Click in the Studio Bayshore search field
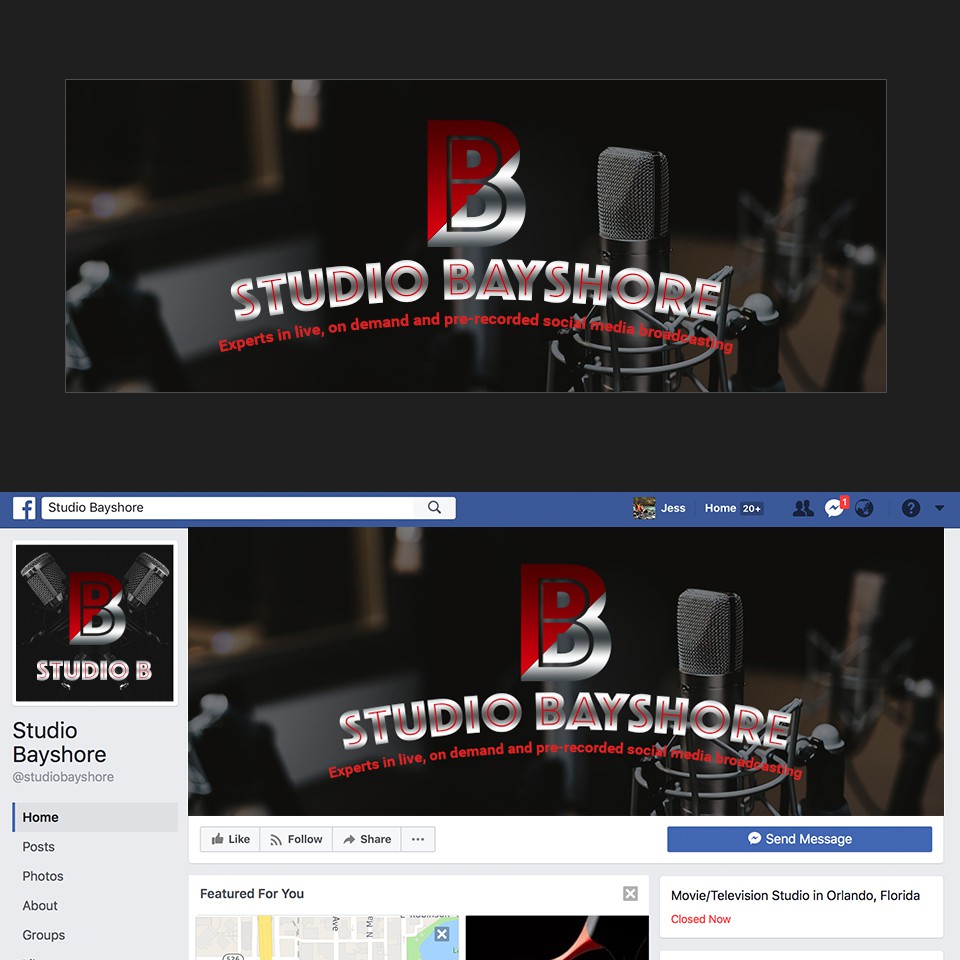The width and height of the screenshot is (960, 960). [x=227, y=508]
